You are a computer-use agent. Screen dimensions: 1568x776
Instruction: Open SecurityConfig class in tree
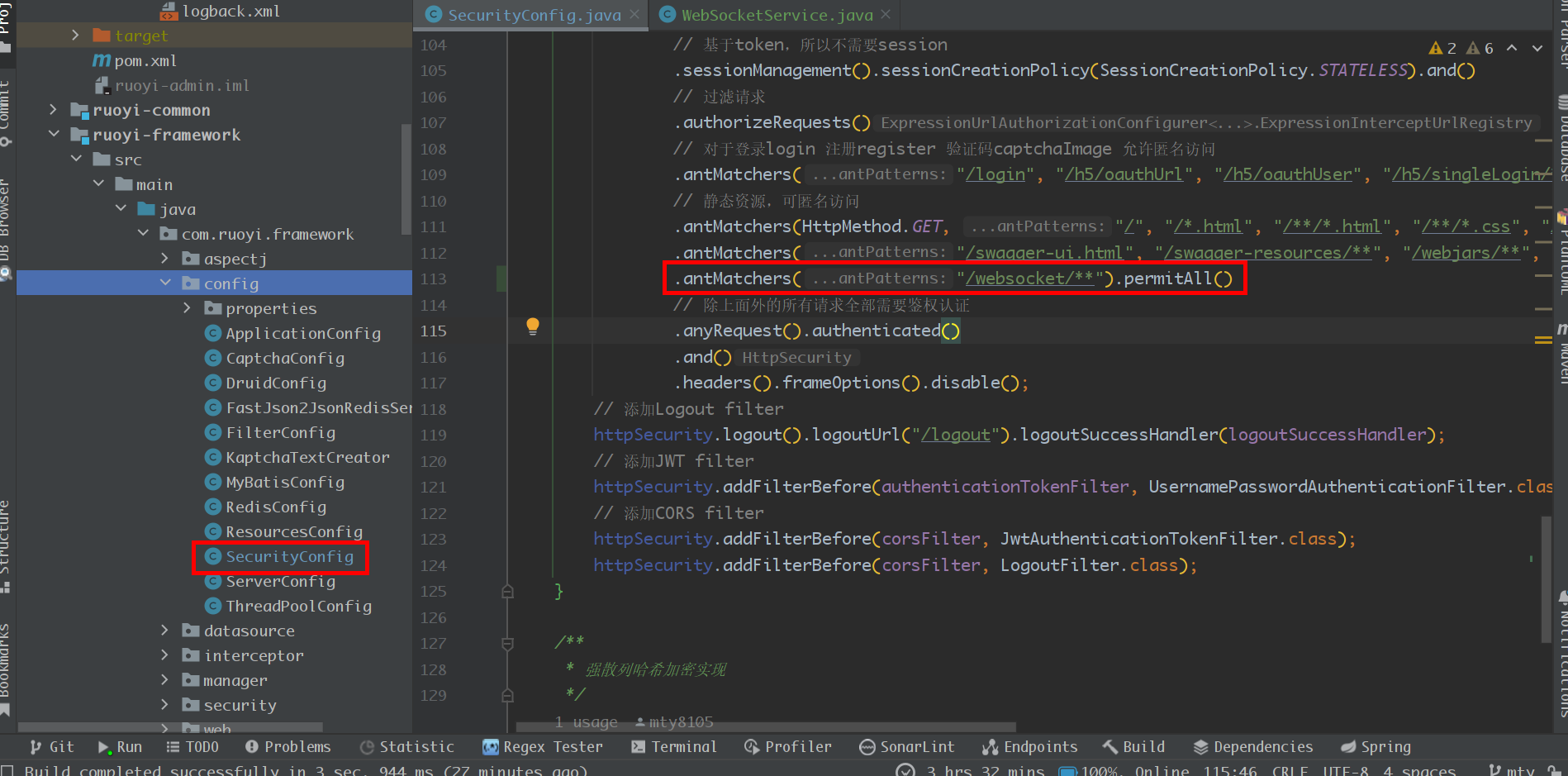tap(289, 557)
